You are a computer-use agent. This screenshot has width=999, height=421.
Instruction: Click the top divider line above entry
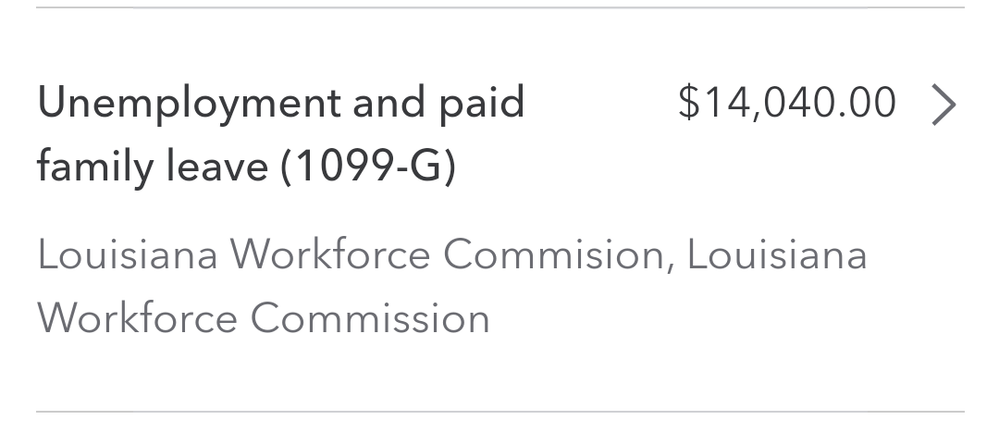click(x=500, y=8)
